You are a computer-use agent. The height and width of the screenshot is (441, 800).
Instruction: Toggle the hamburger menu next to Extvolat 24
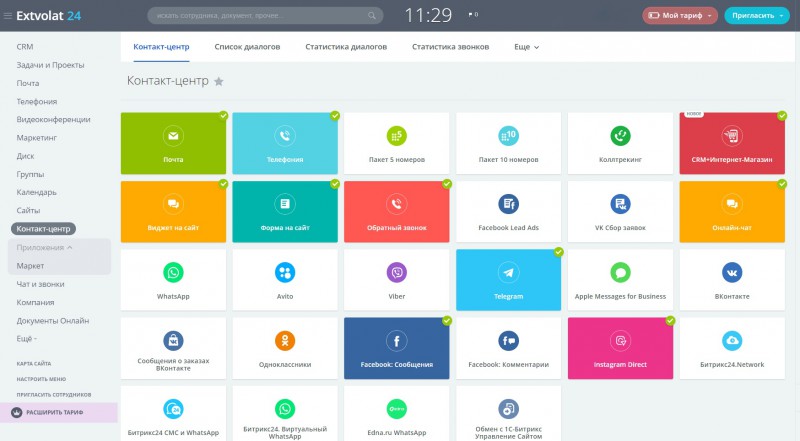point(7,16)
